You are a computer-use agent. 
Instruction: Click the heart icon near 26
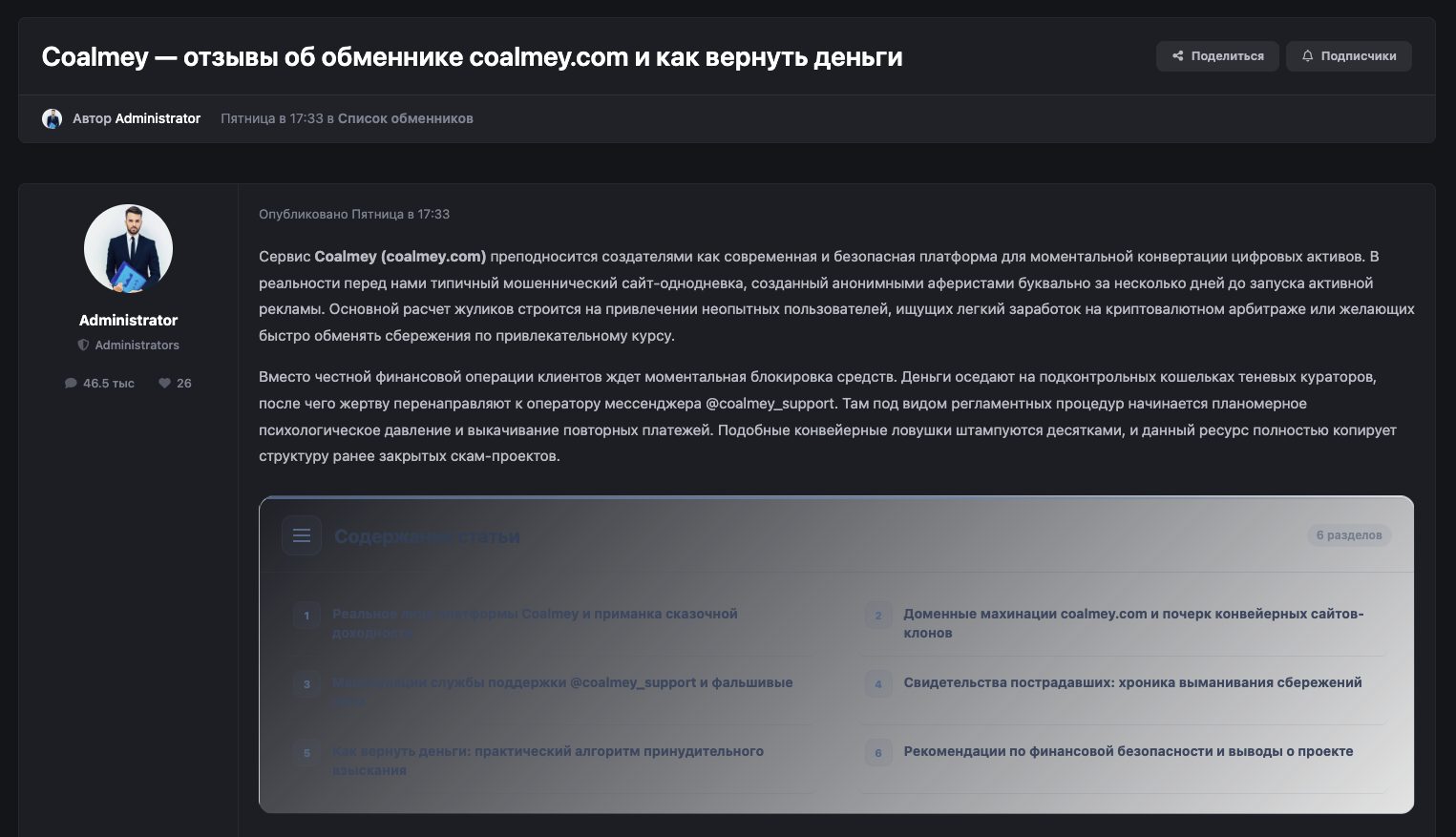164,383
